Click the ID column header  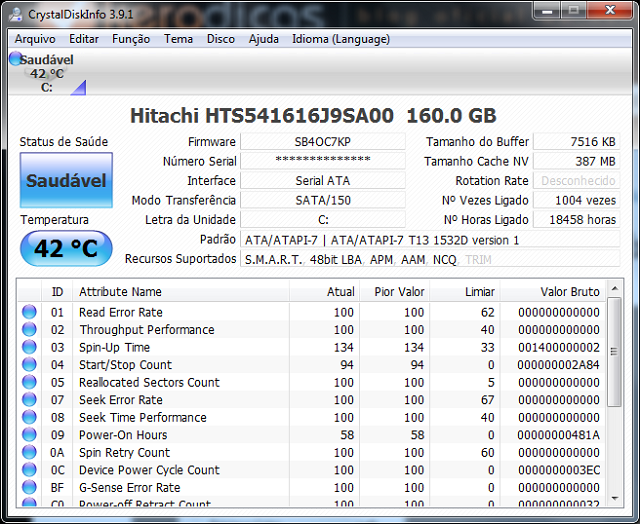57,292
